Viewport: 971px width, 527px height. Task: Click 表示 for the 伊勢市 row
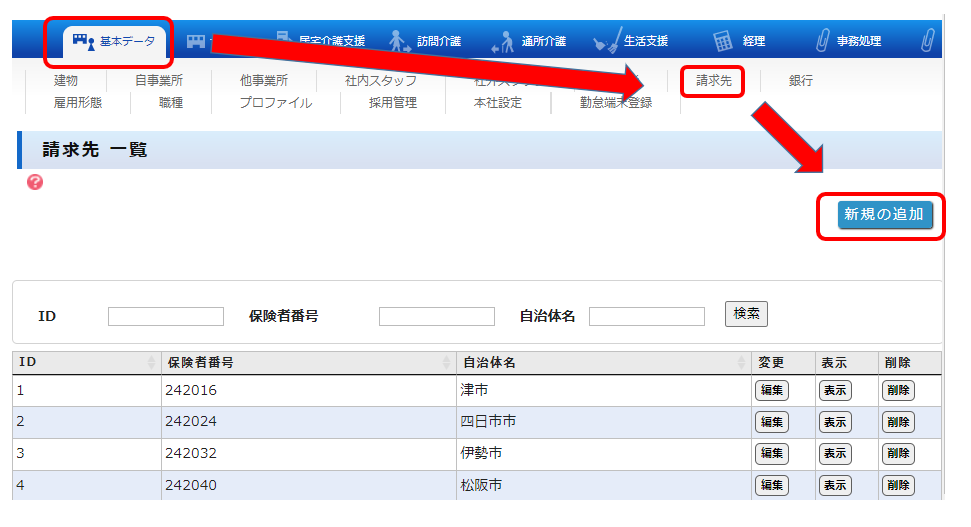[834, 454]
